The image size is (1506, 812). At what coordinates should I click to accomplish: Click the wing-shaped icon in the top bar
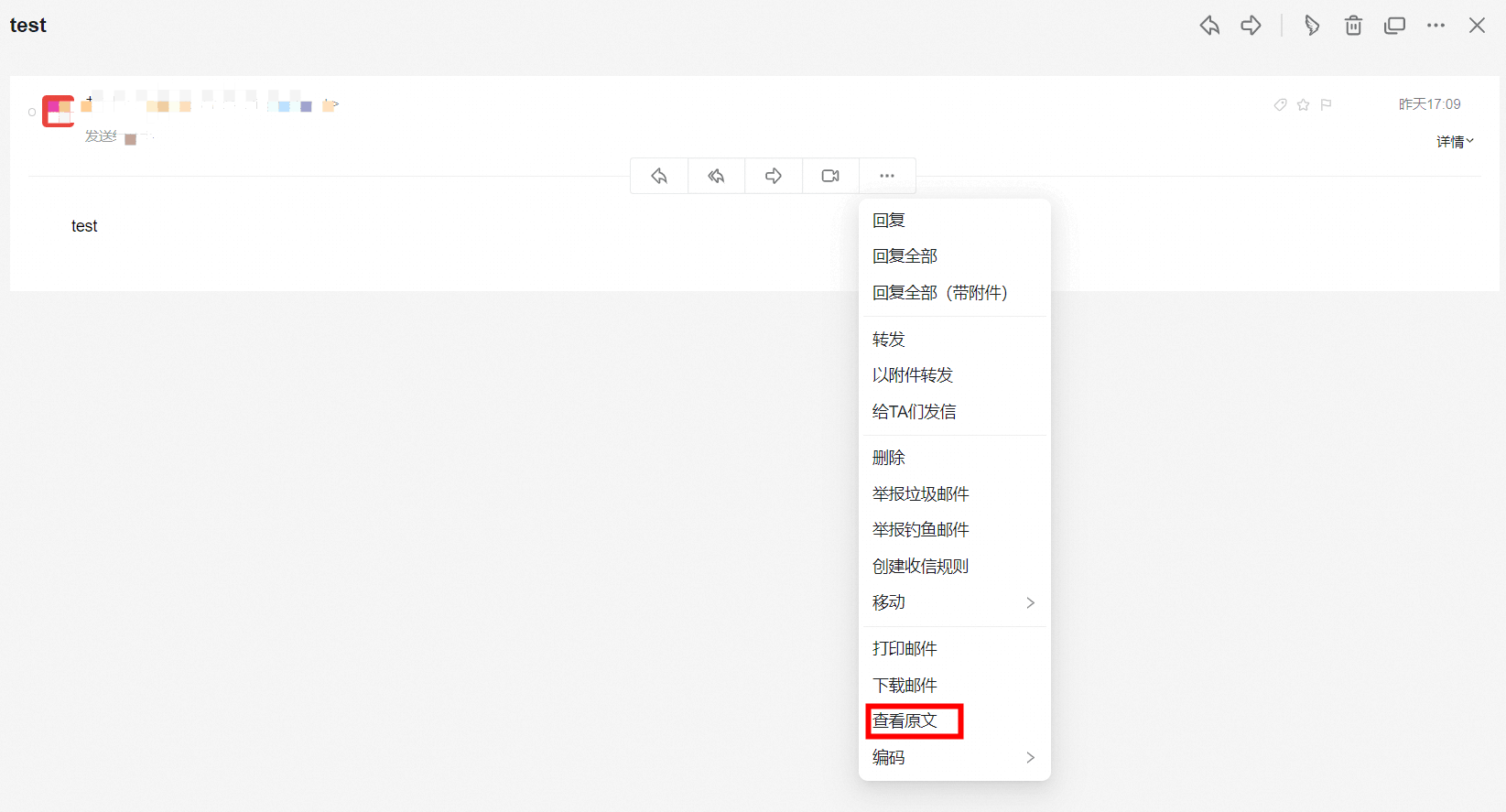[x=1312, y=26]
